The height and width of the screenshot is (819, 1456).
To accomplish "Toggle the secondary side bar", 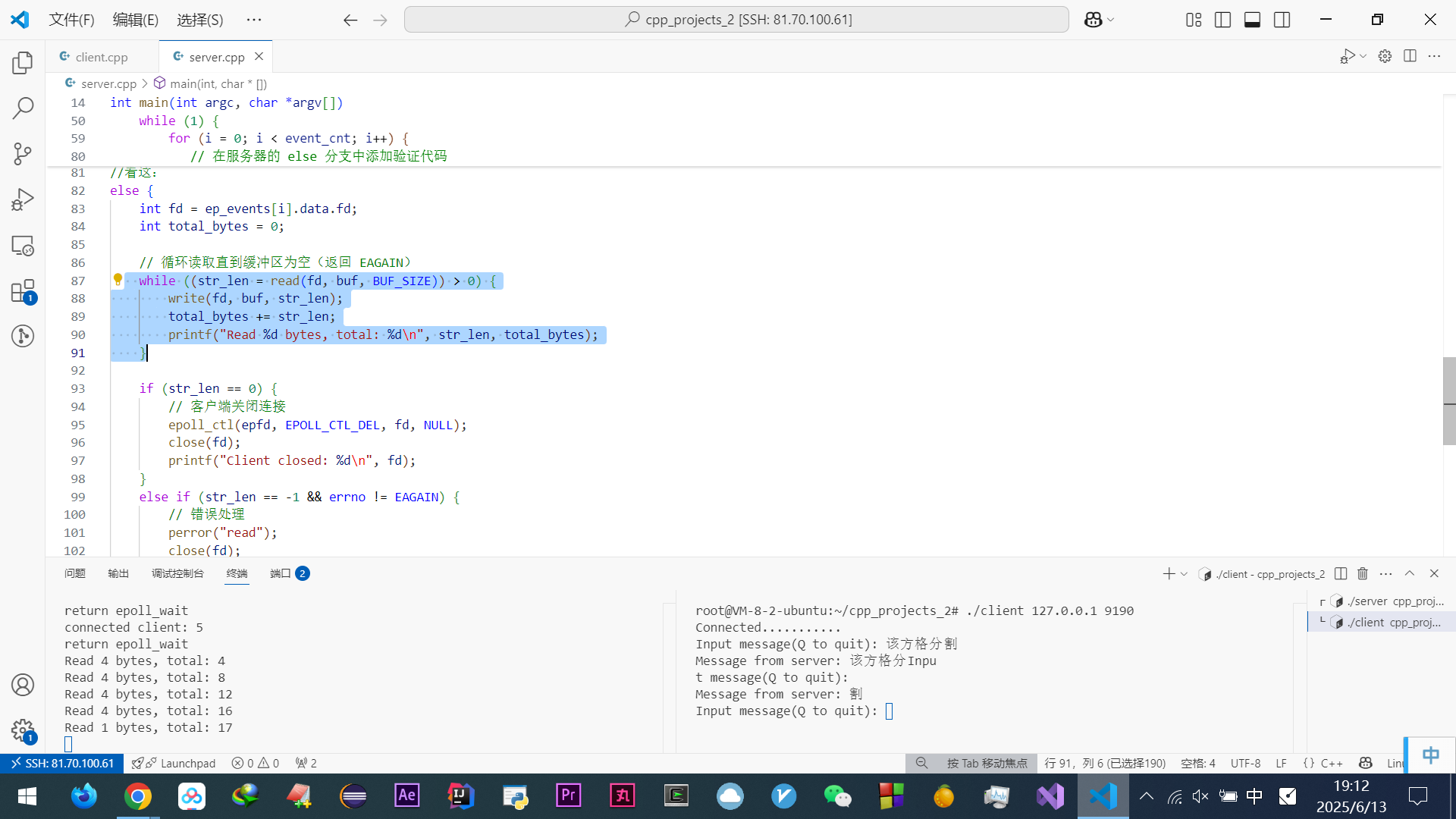I will point(1282,20).
